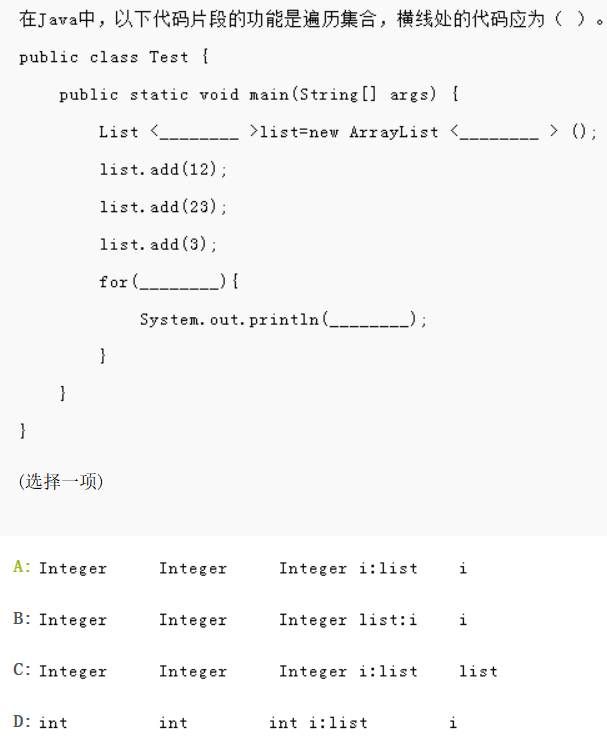Click the 'public static void main' line
This screenshot has width=607, height=747.
[258, 95]
